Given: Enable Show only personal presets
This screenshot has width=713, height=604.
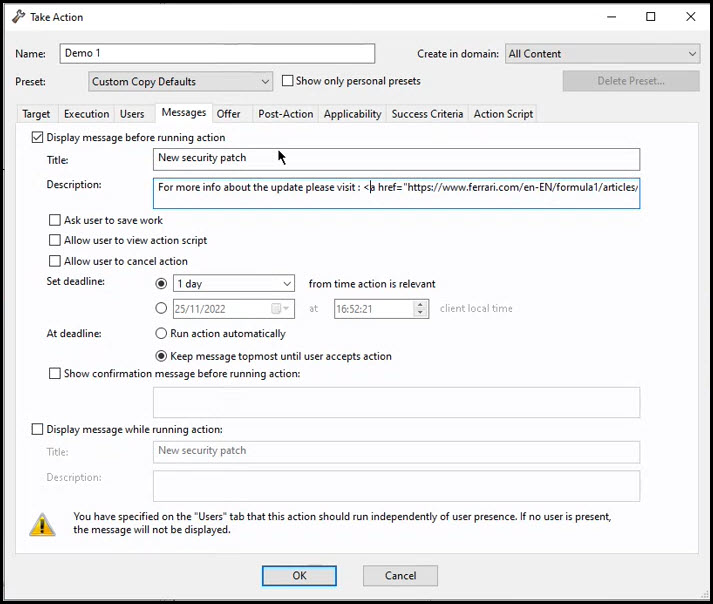Looking at the screenshot, I should pyautogui.click(x=288, y=81).
